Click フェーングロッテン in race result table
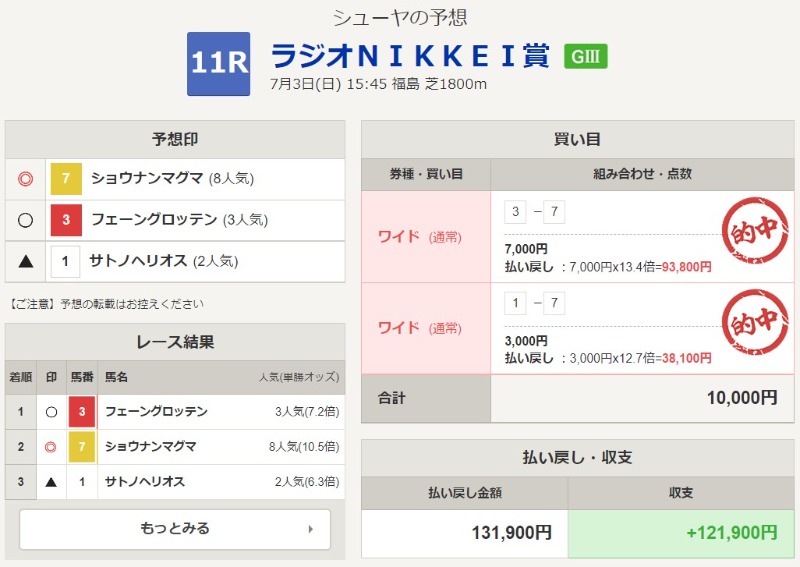The height and width of the screenshot is (567, 800). pos(157,411)
